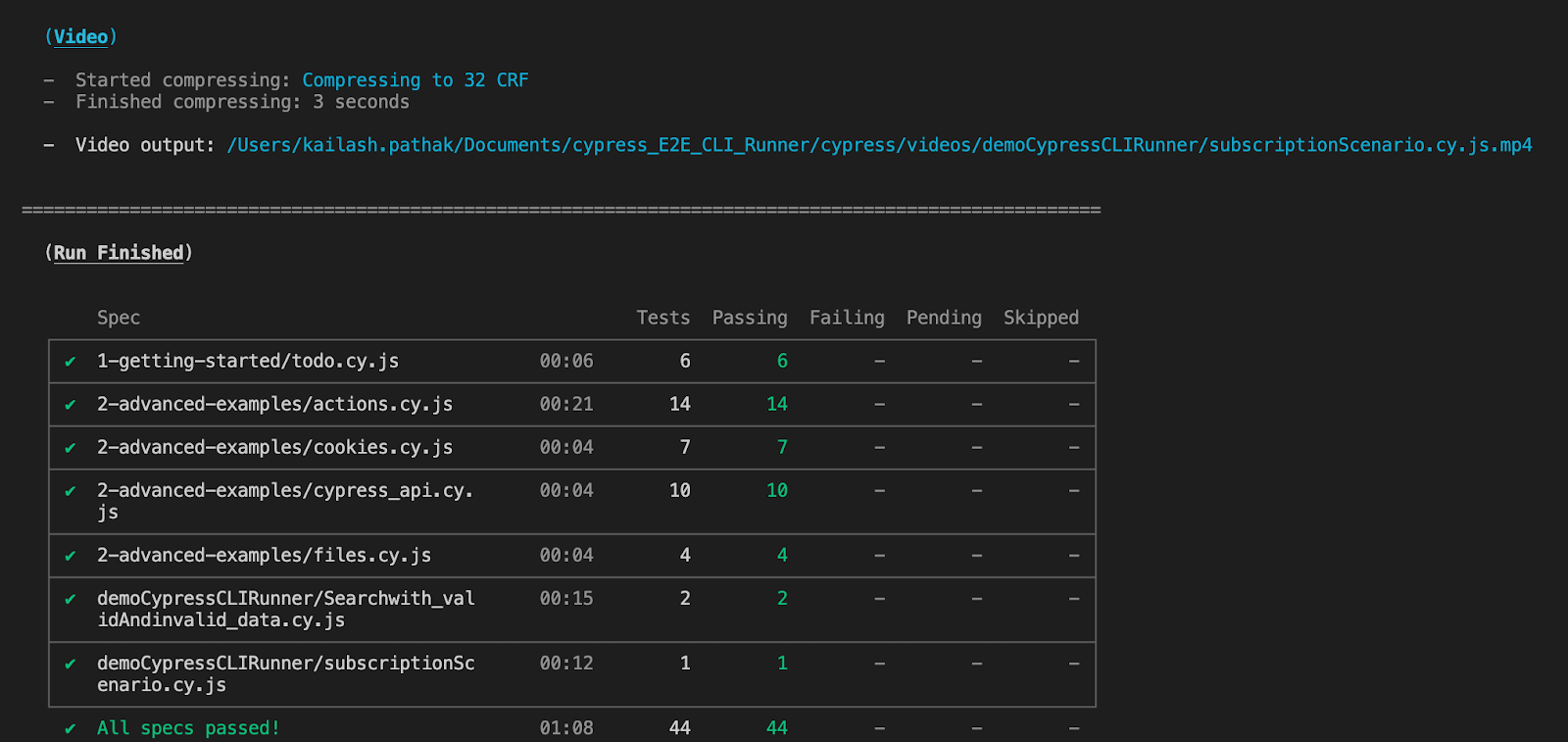
Task: Click the checkmark beside All specs passed!
Action: tap(71, 728)
